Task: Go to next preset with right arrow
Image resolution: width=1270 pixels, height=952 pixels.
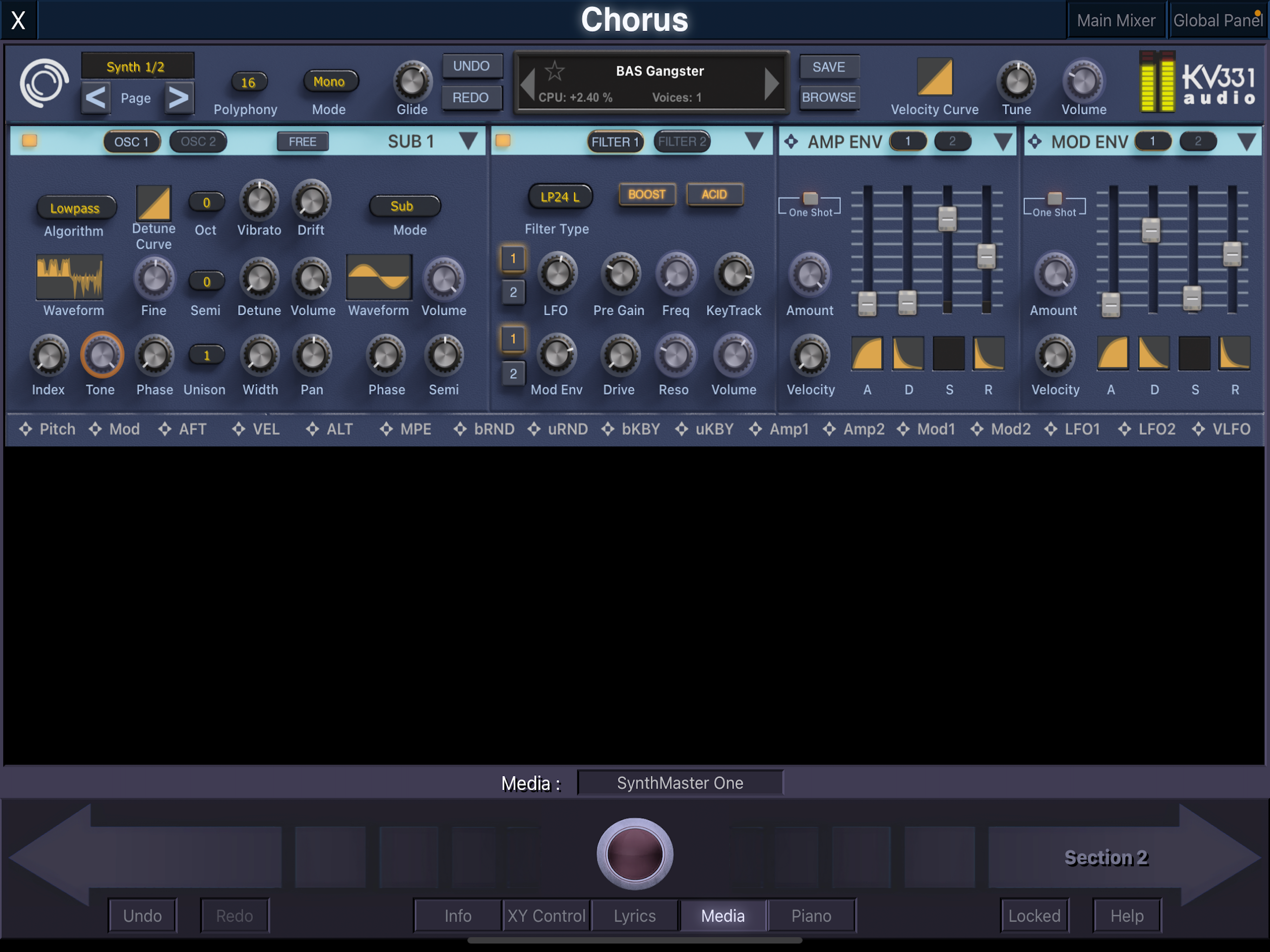Action: (x=772, y=84)
